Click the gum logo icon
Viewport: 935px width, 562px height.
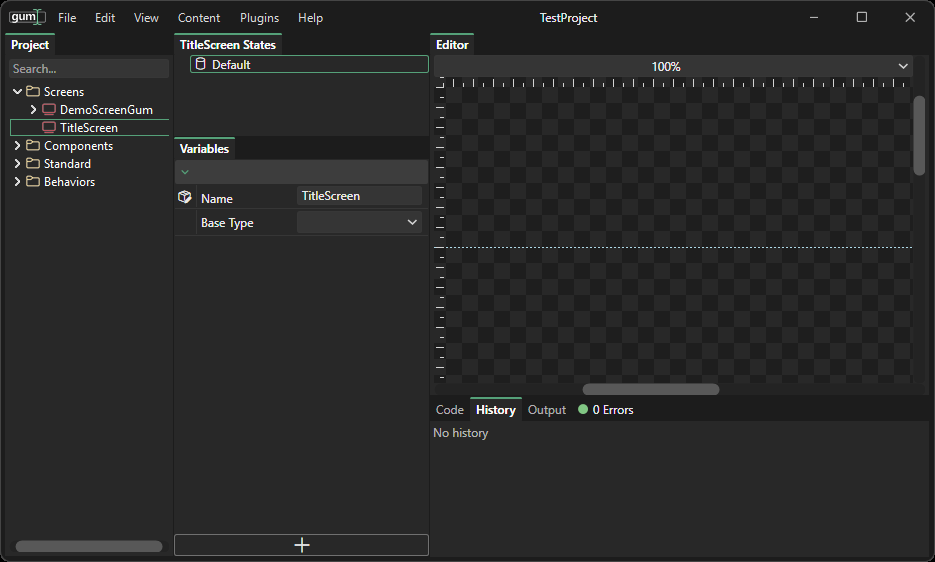click(27, 17)
